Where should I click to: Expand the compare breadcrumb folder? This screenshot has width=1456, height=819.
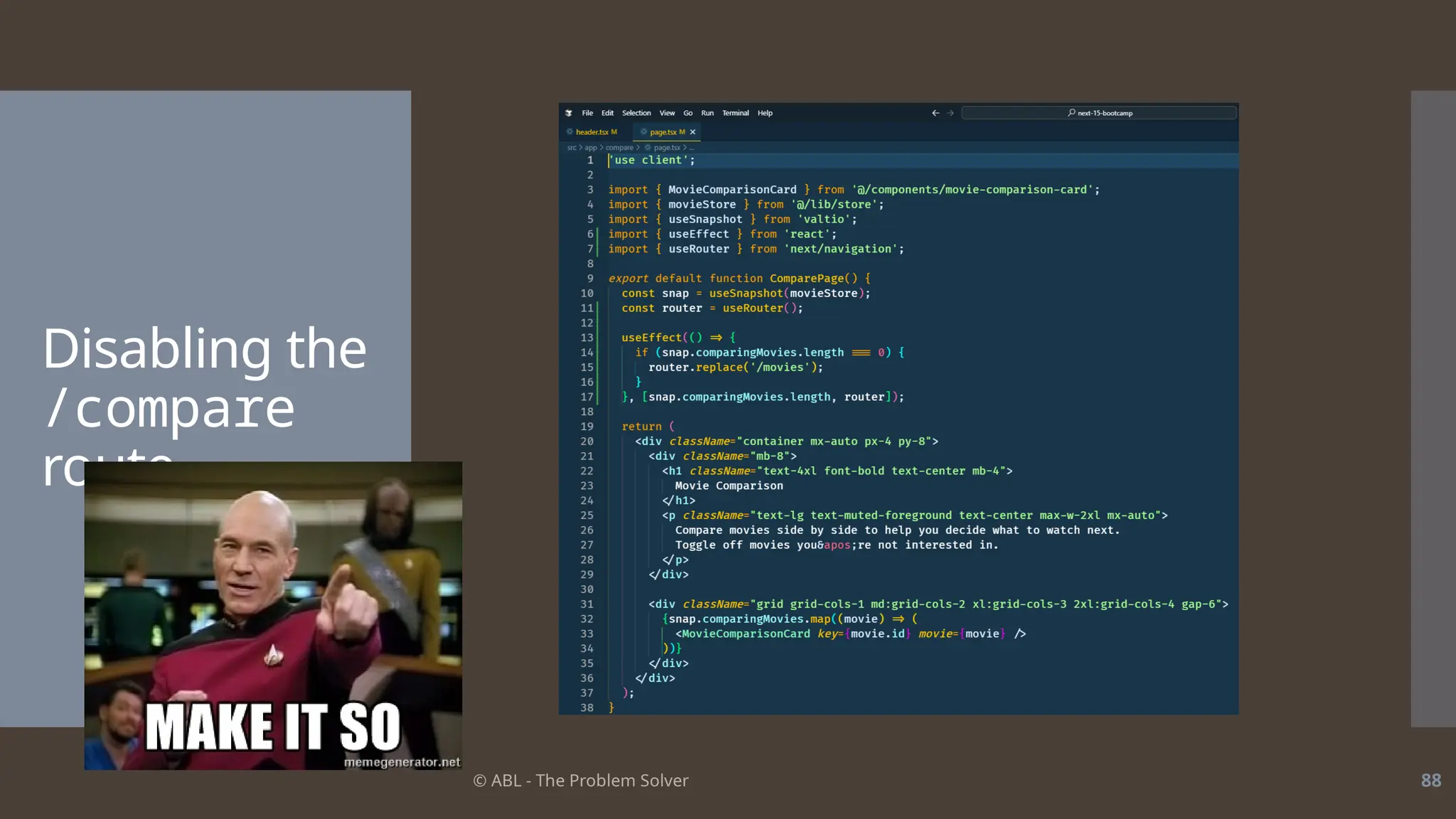619,148
